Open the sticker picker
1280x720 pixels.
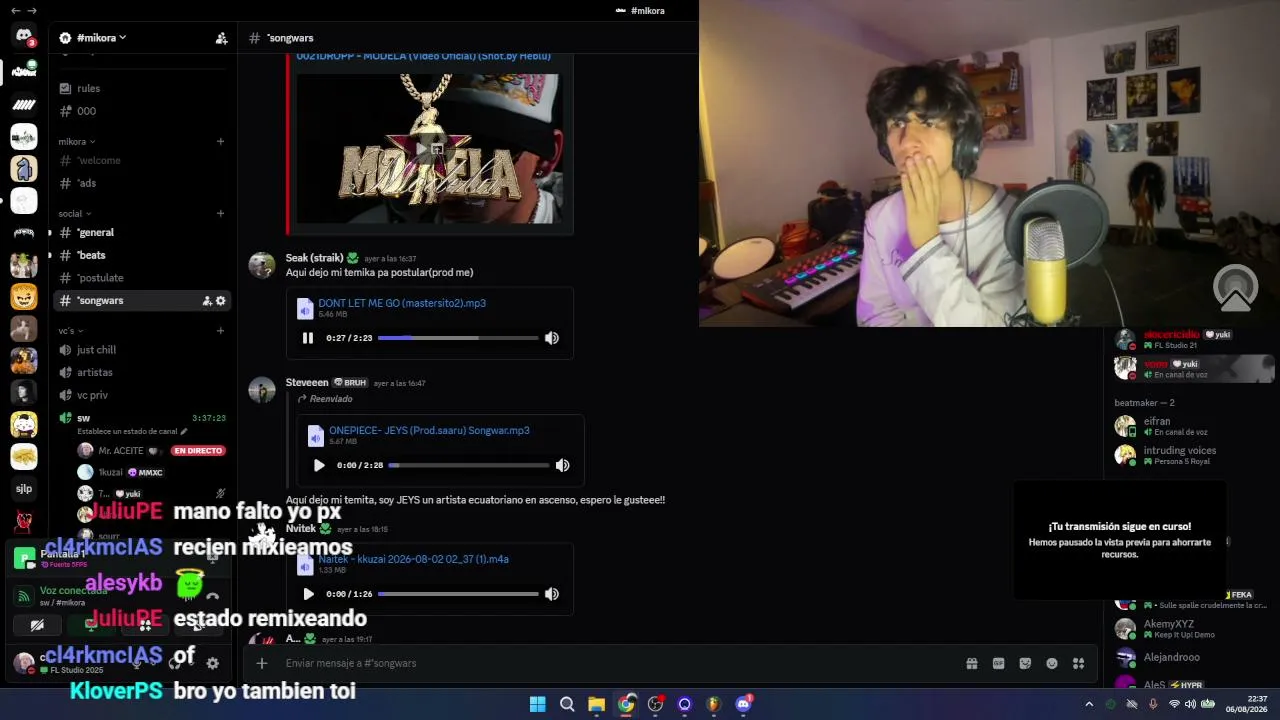point(1025,663)
